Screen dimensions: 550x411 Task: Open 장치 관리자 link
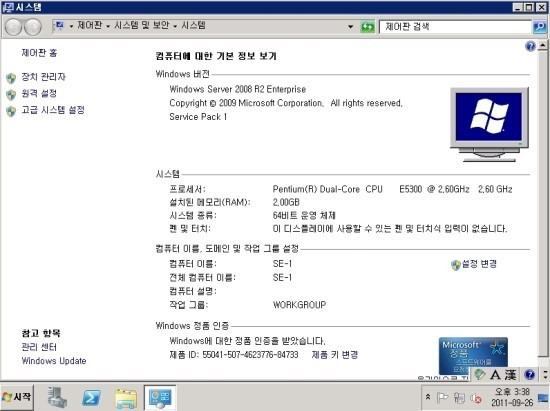43,77
